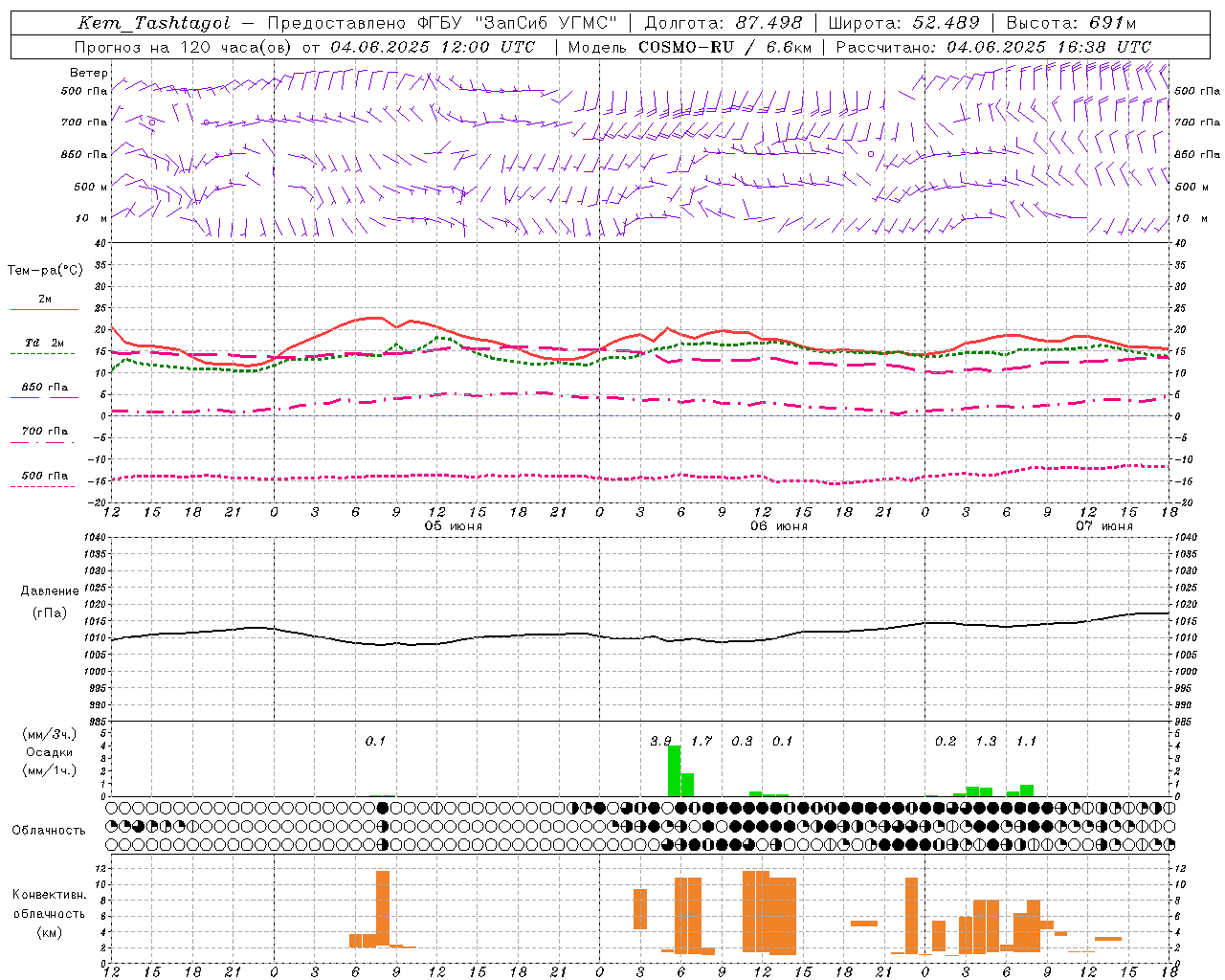Click the red 2м legend line
This screenshot has height=980, width=1225.
tap(44, 309)
